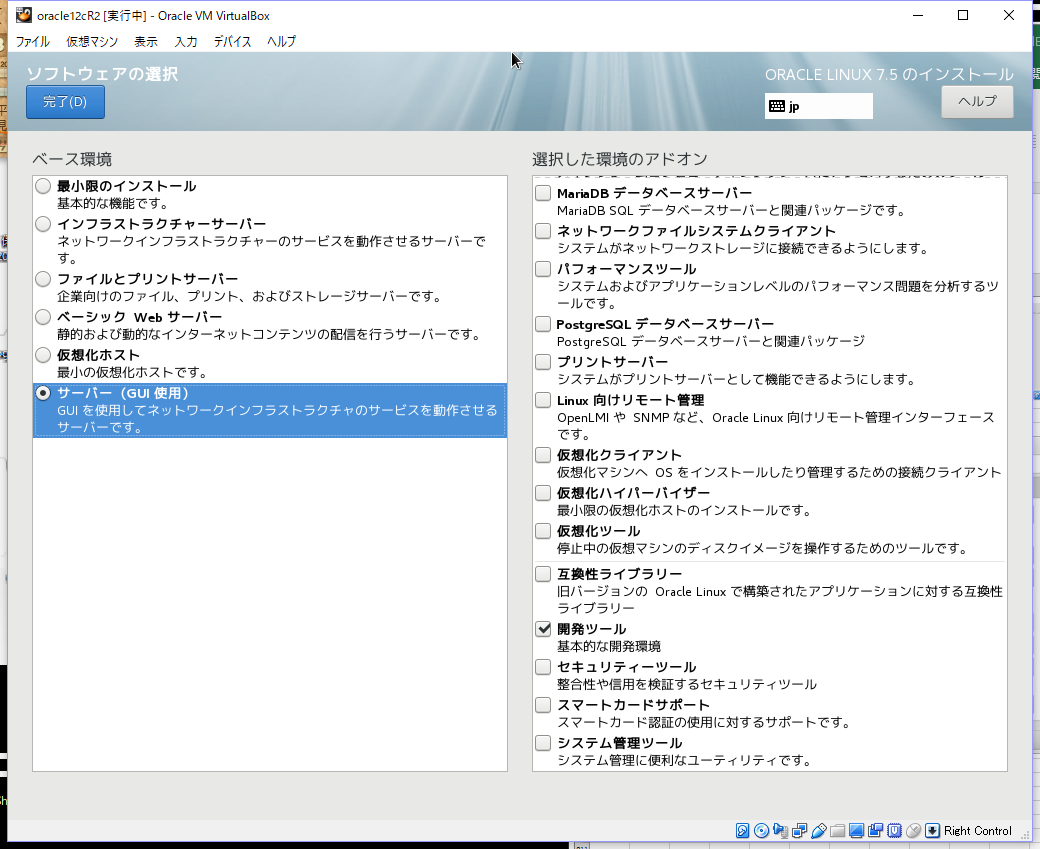The image size is (1040, 849).
Task: Open the 仮想マシン menu
Action: tap(92, 41)
